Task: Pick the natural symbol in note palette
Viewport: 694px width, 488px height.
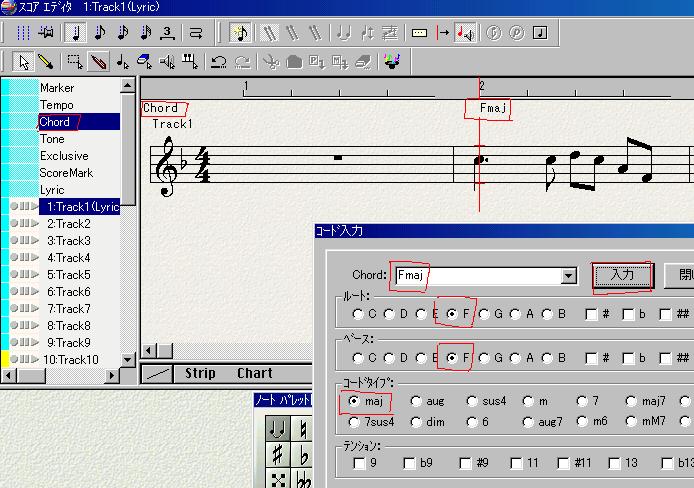Action: pos(302,429)
